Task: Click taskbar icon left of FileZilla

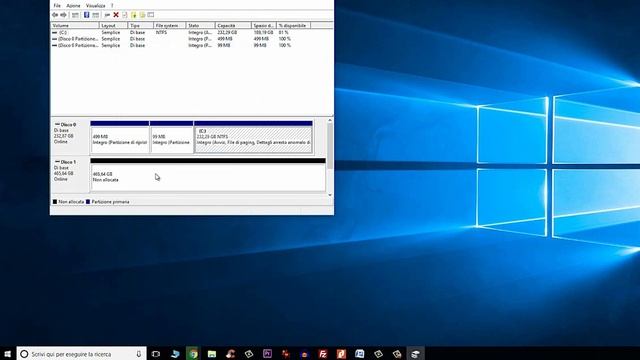Action: tap(304, 353)
